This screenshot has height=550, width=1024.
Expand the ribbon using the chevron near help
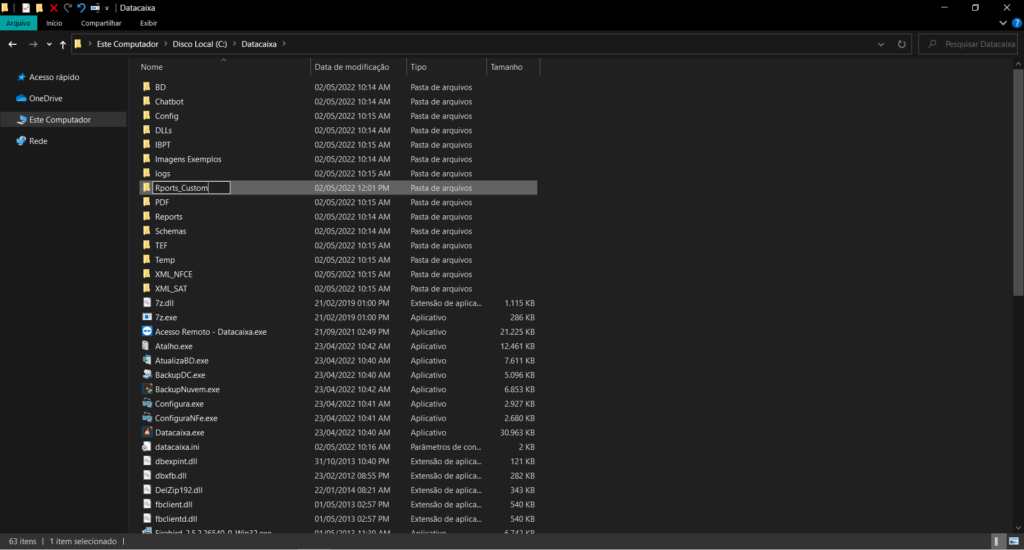click(x=1003, y=23)
